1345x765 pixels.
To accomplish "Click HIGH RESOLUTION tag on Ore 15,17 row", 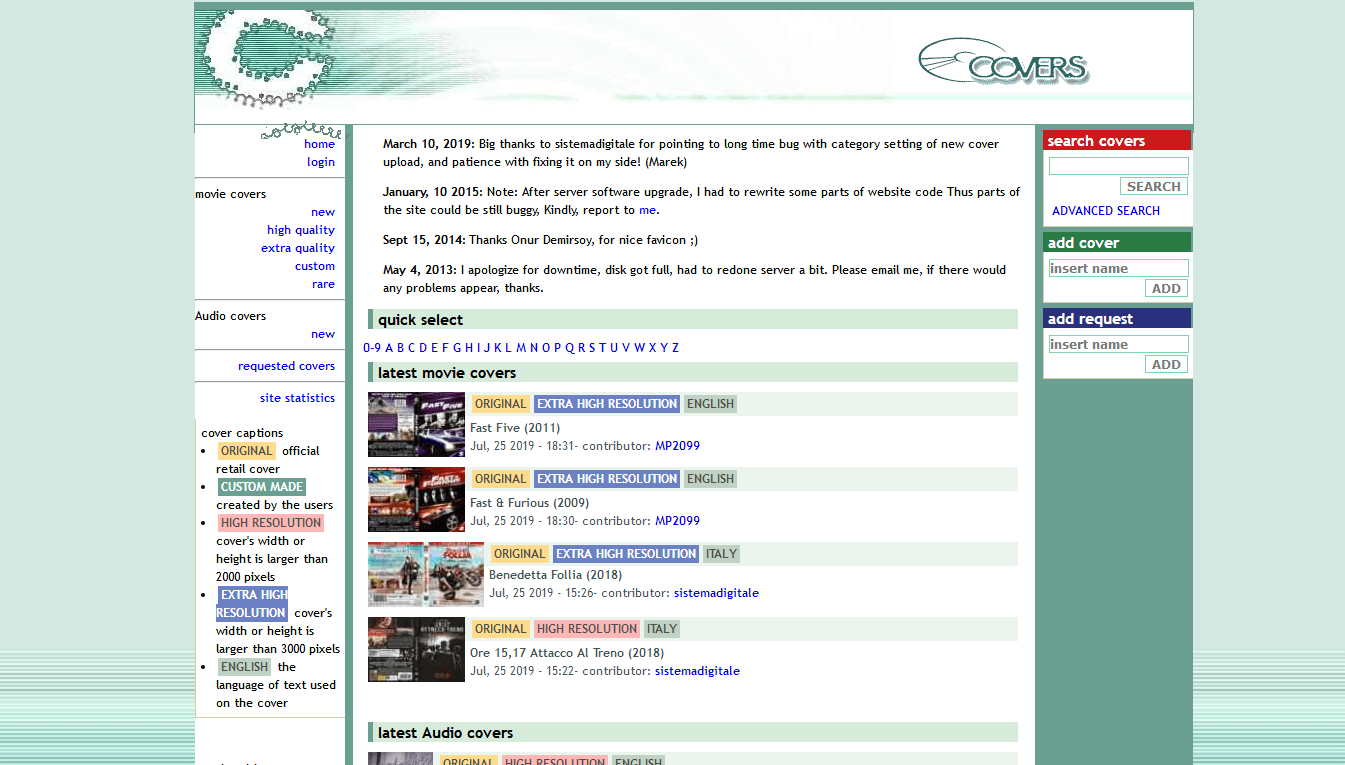I will pos(587,629).
